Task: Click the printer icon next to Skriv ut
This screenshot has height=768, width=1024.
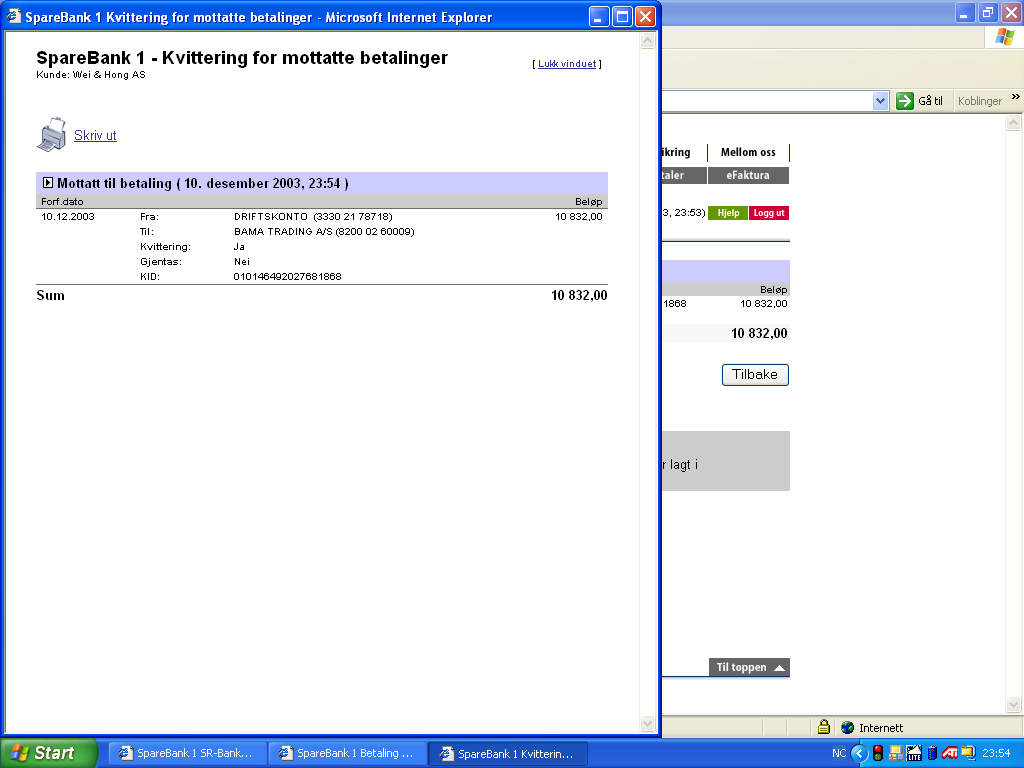Action: point(52,135)
